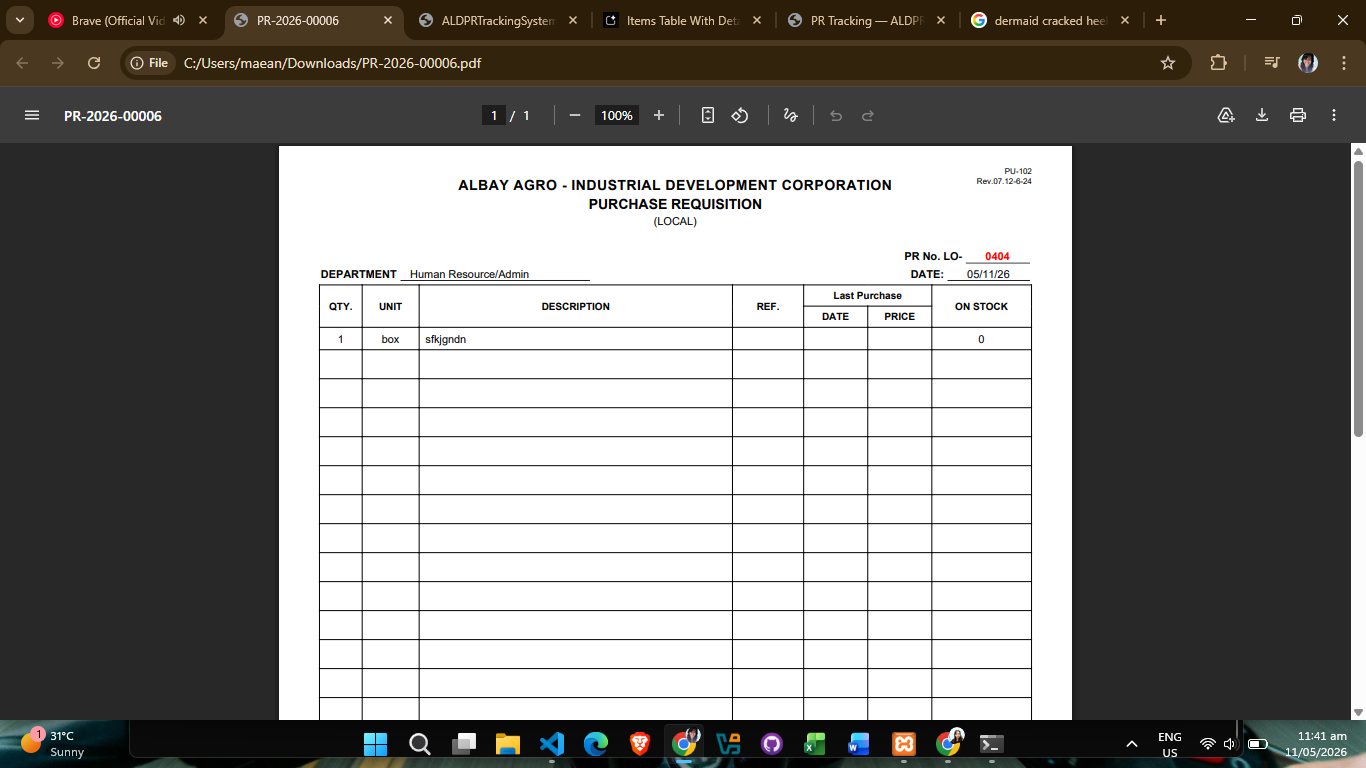Download the PR-2026-00006 PDF
The width and height of the screenshot is (1366, 768).
(x=1262, y=115)
